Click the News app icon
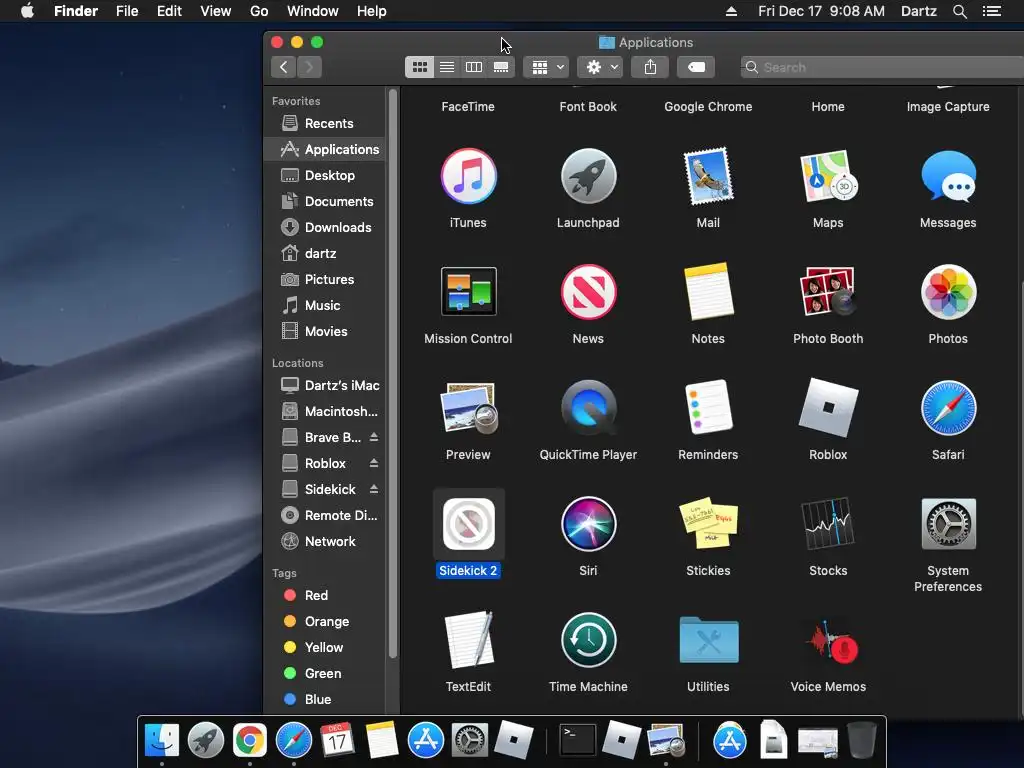 point(588,292)
